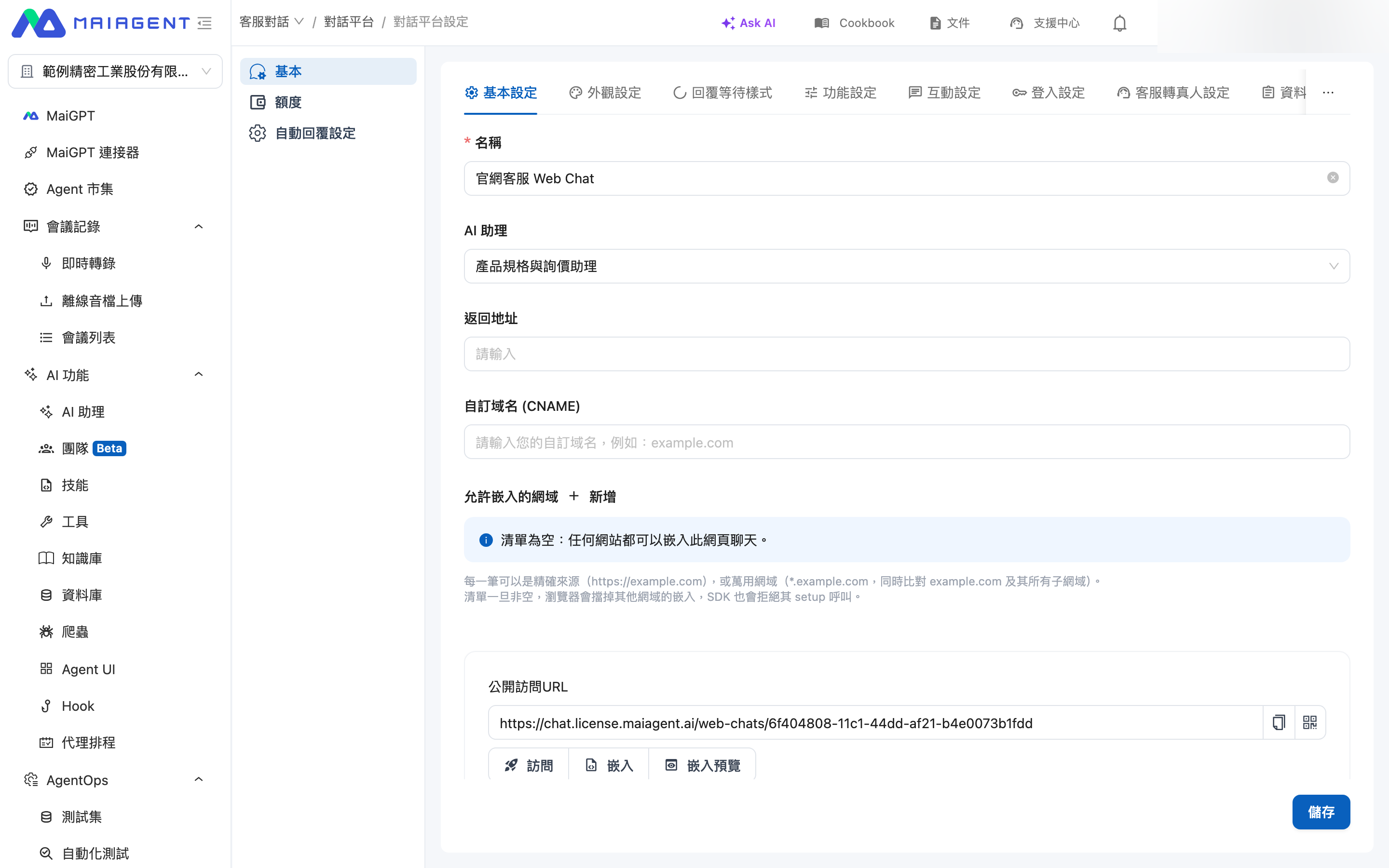The image size is (1389, 868).
Task: Open the organization selector dropdown
Action: pyautogui.click(x=115, y=71)
